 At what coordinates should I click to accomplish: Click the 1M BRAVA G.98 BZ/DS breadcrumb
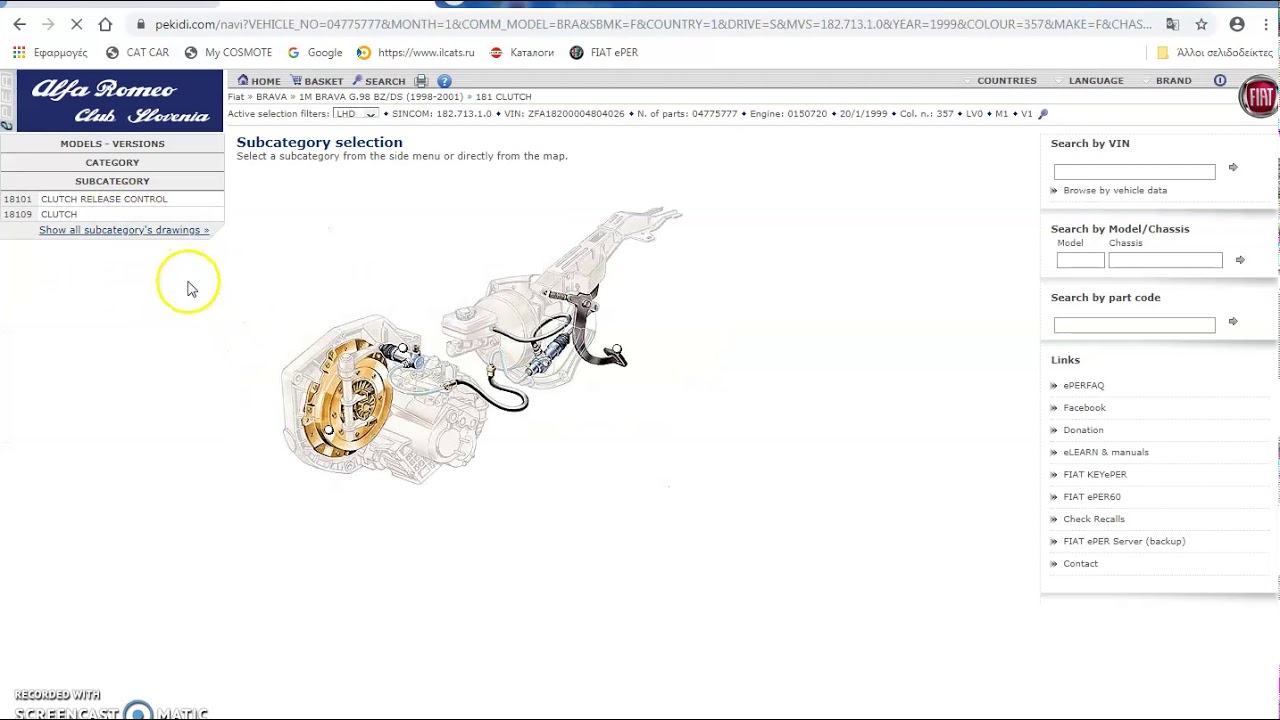point(381,97)
